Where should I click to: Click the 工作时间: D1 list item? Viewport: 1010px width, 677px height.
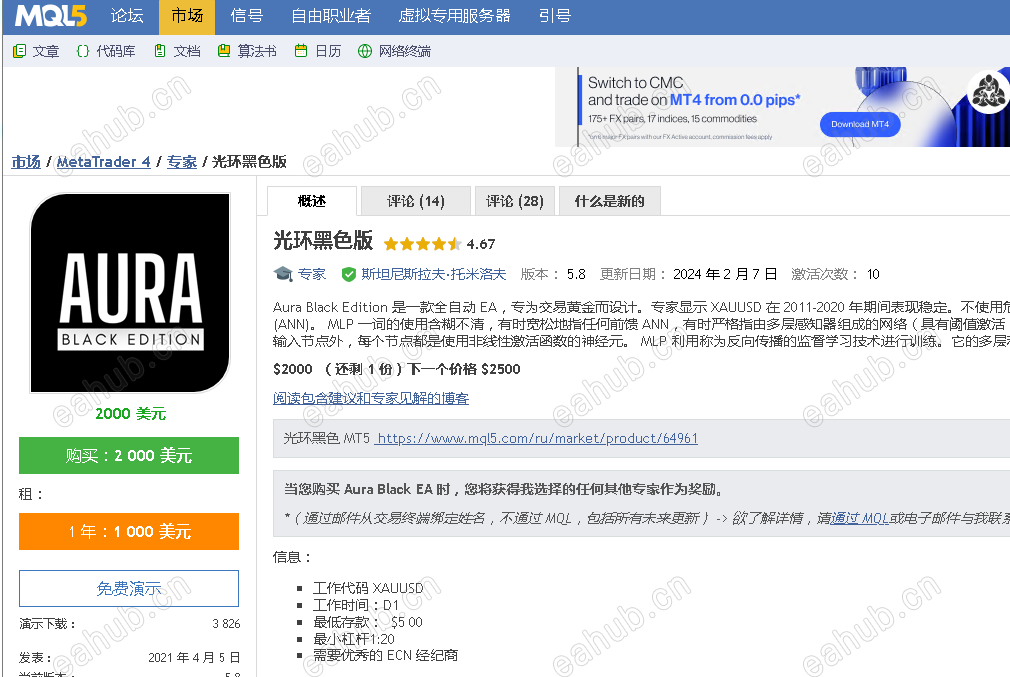coord(356,605)
